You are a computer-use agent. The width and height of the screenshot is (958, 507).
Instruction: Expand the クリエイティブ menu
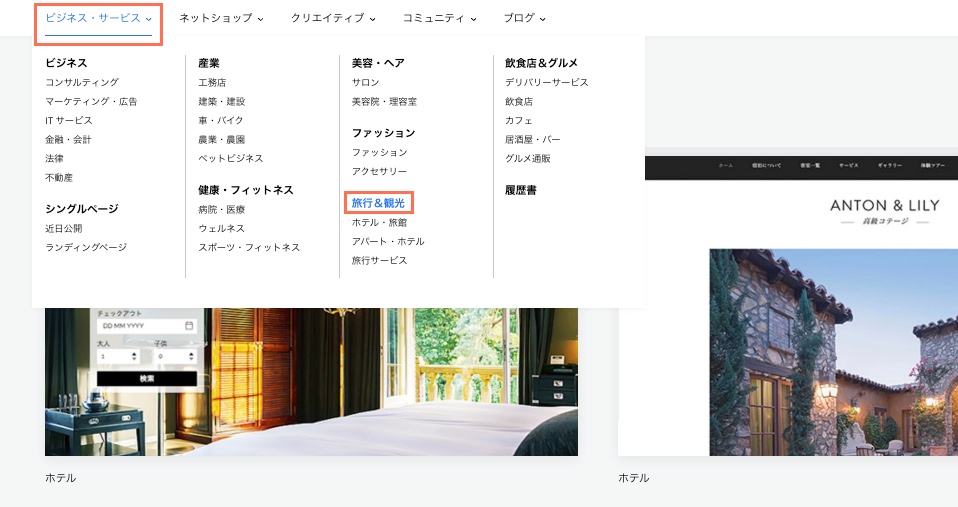tap(333, 18)
